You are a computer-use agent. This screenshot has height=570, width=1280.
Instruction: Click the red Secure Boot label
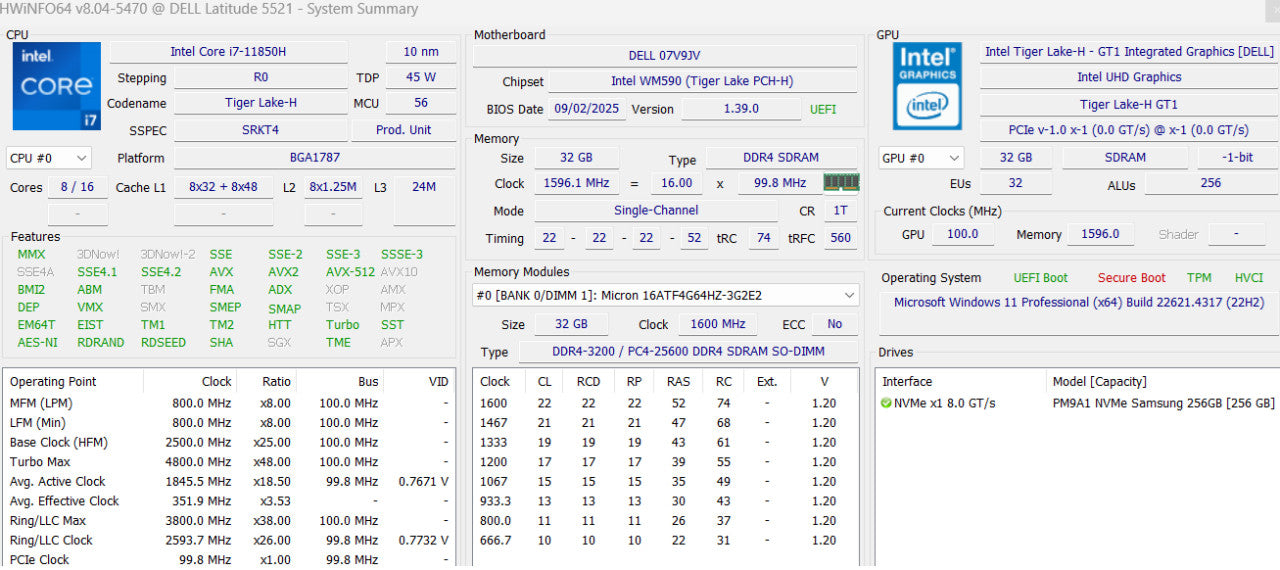pyautogui.click(x=1131, y=278)
